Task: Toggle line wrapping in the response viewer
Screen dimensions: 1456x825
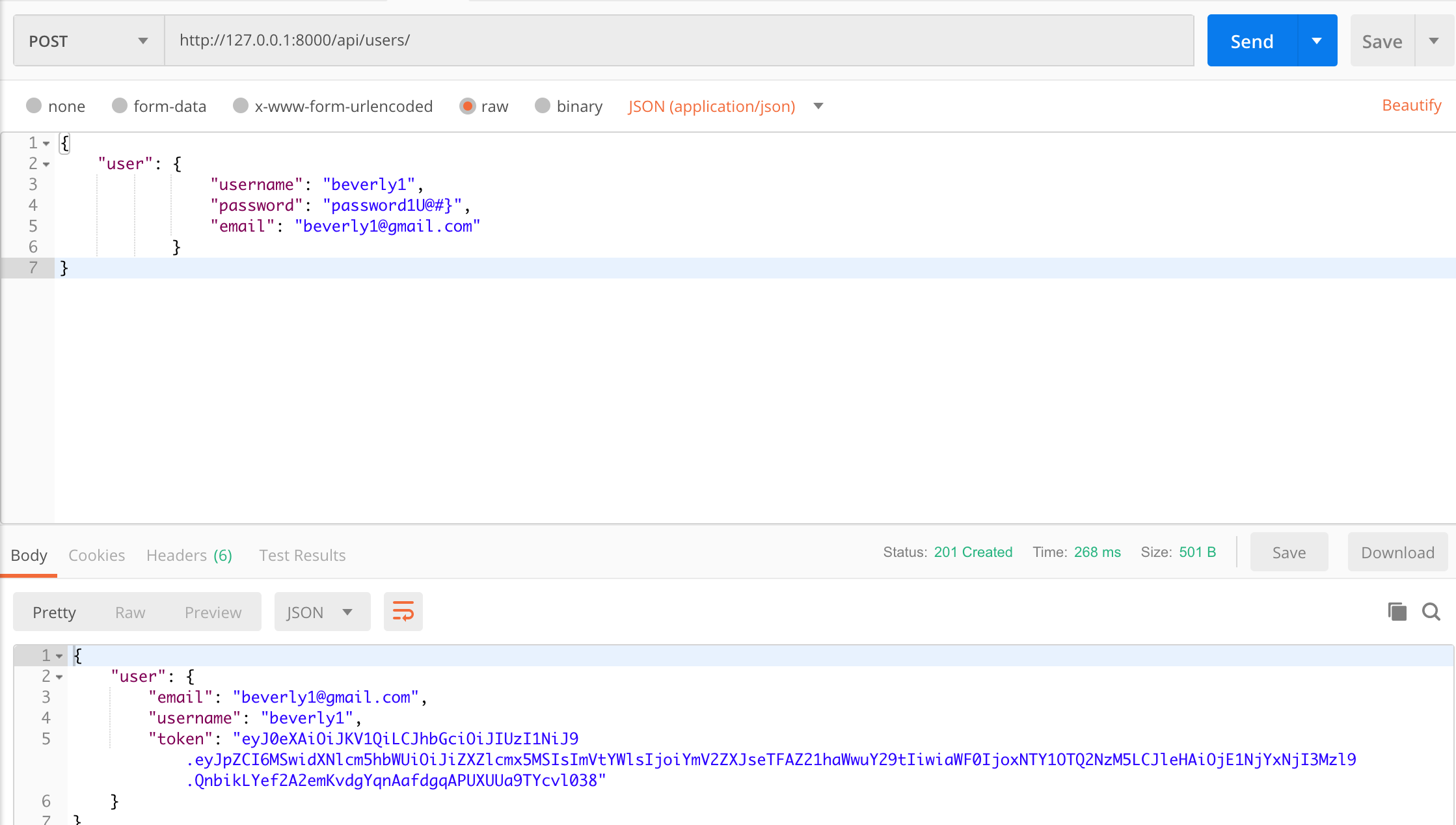Action: (403, 612)
